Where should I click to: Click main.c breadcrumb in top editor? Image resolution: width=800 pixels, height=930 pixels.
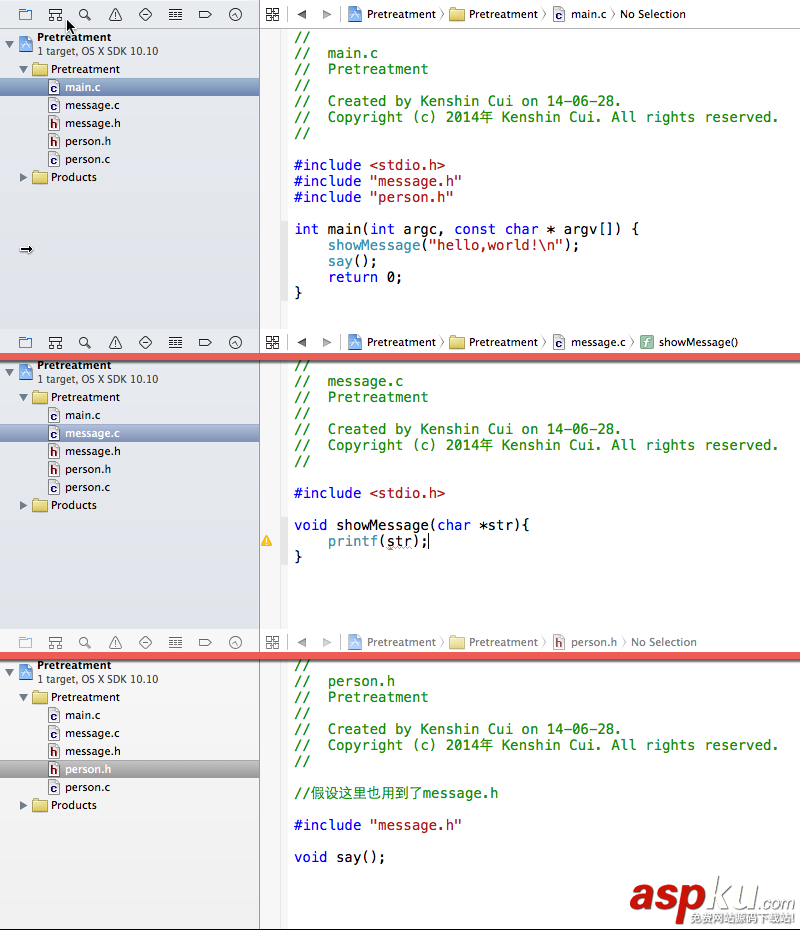579,14
